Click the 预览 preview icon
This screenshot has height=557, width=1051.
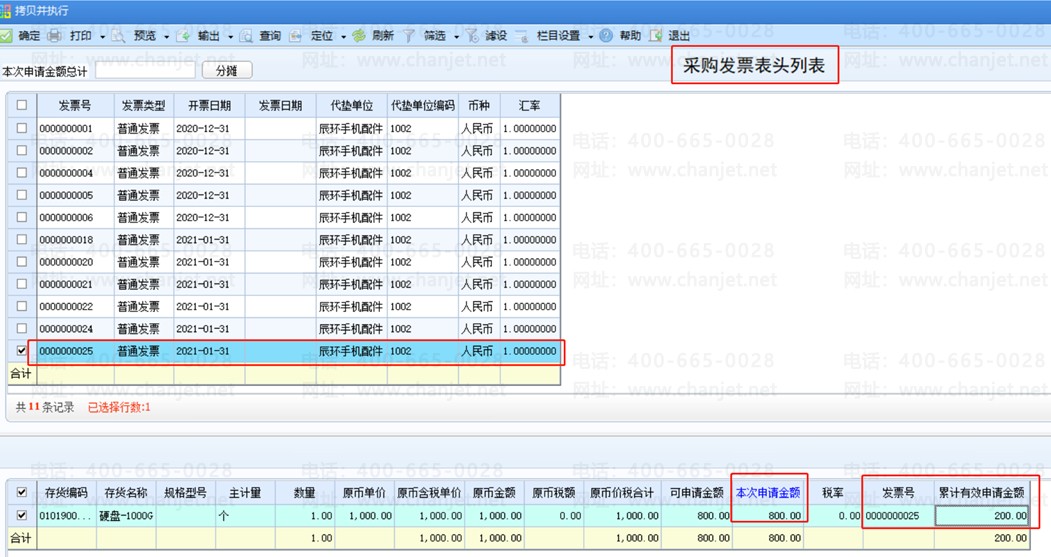[118, 36]
